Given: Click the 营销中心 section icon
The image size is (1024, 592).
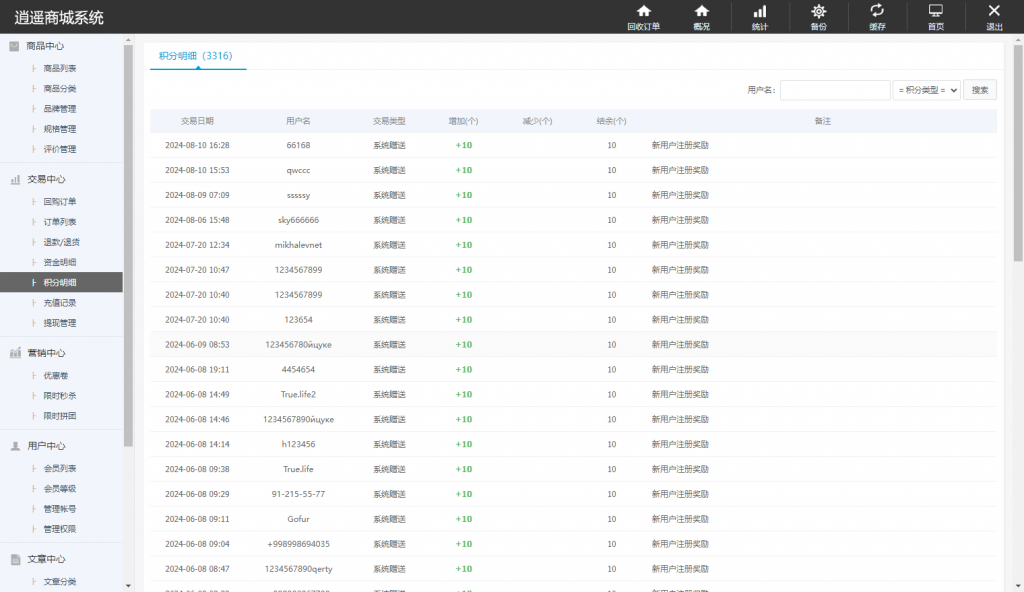Looking at the screenshot, I should coord(15,353).
